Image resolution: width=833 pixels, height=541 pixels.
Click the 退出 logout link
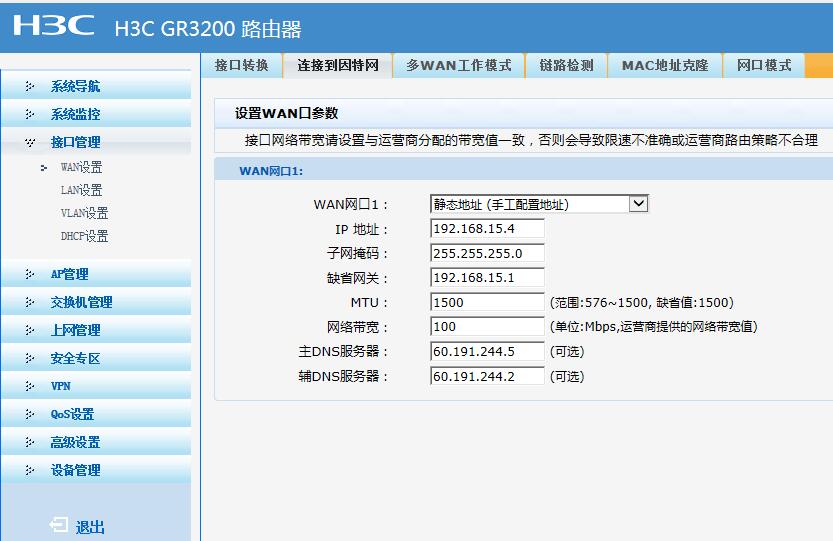[90, 527]
